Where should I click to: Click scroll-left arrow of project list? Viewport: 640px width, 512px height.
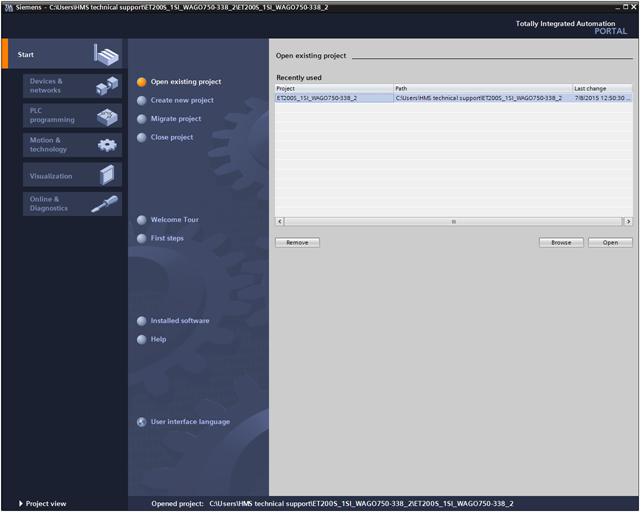(x=280, y=221)
